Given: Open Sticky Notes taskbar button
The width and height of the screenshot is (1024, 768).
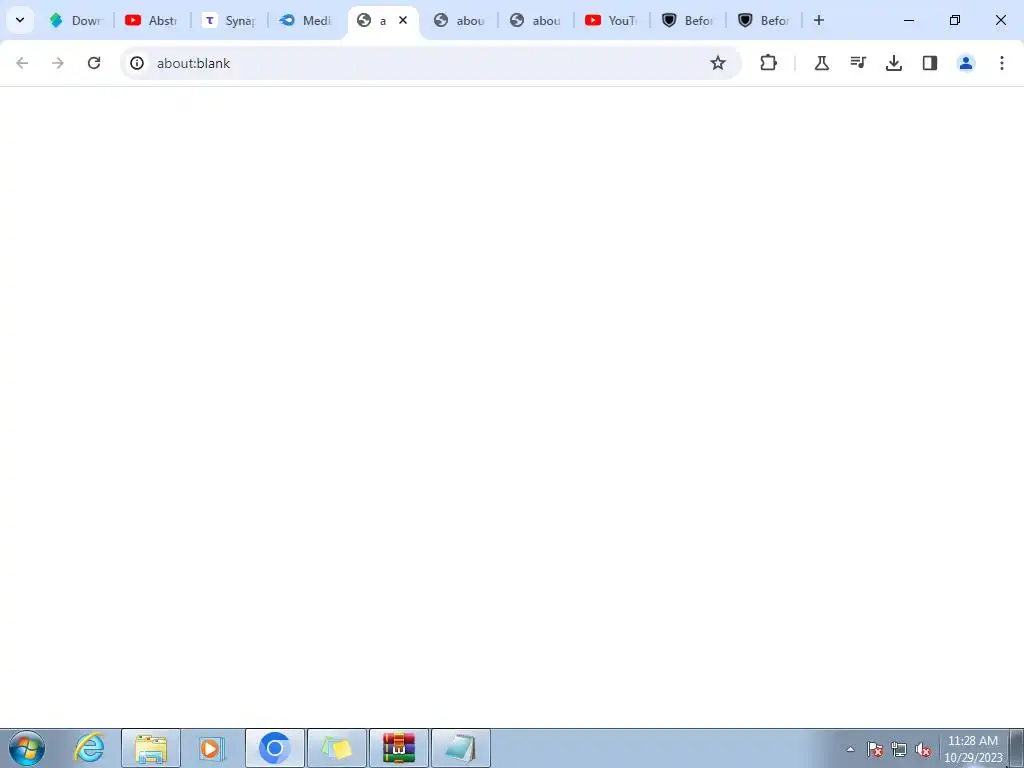Looking at the screenshot, I should (337, 748).
